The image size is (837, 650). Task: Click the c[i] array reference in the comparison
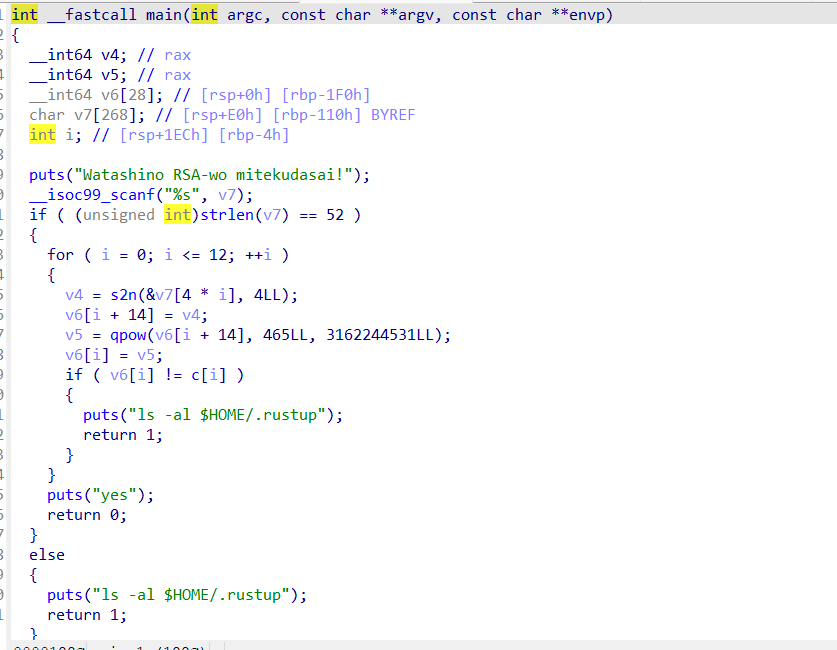(x=209, y=375)
